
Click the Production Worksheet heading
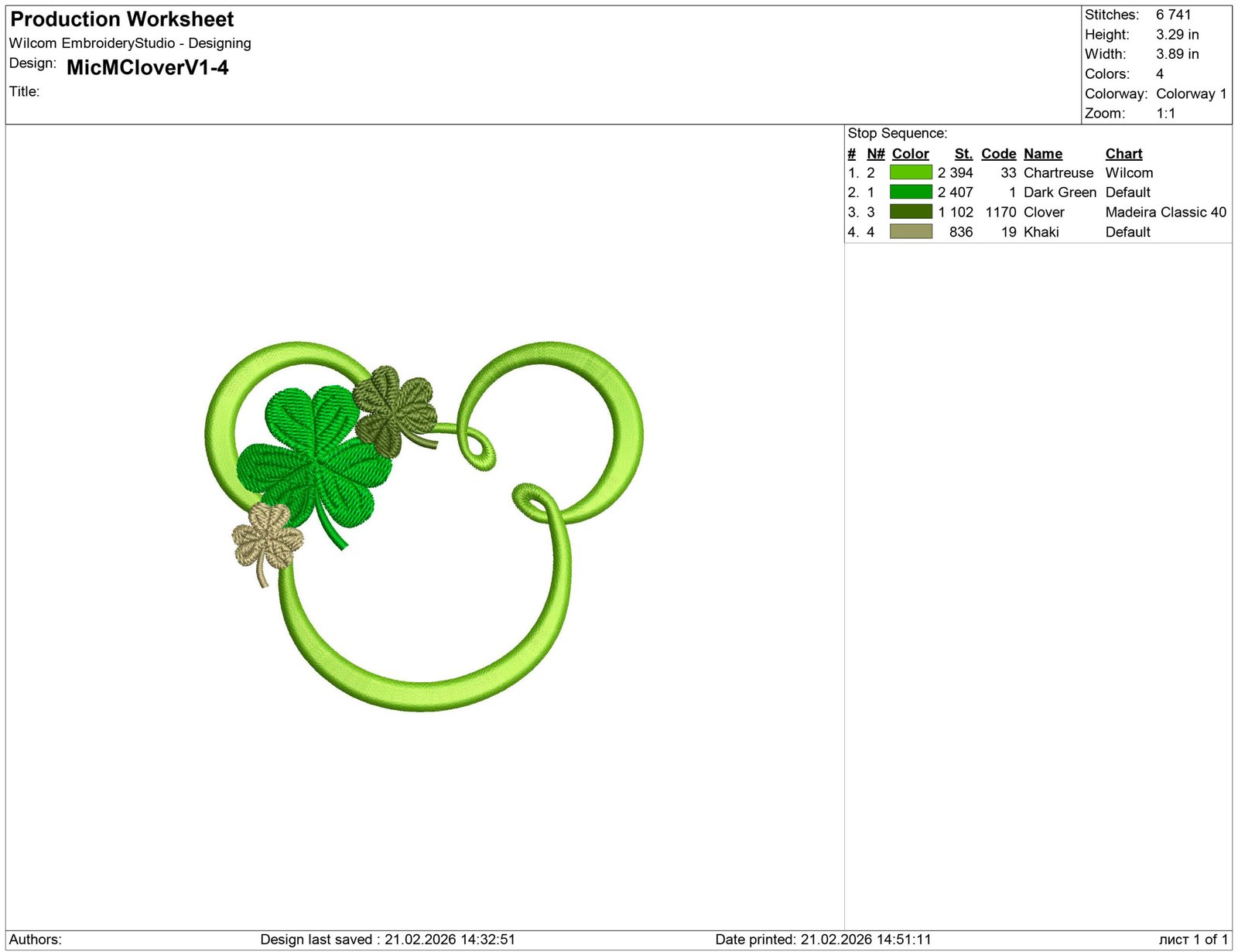[x=122, y=19]
